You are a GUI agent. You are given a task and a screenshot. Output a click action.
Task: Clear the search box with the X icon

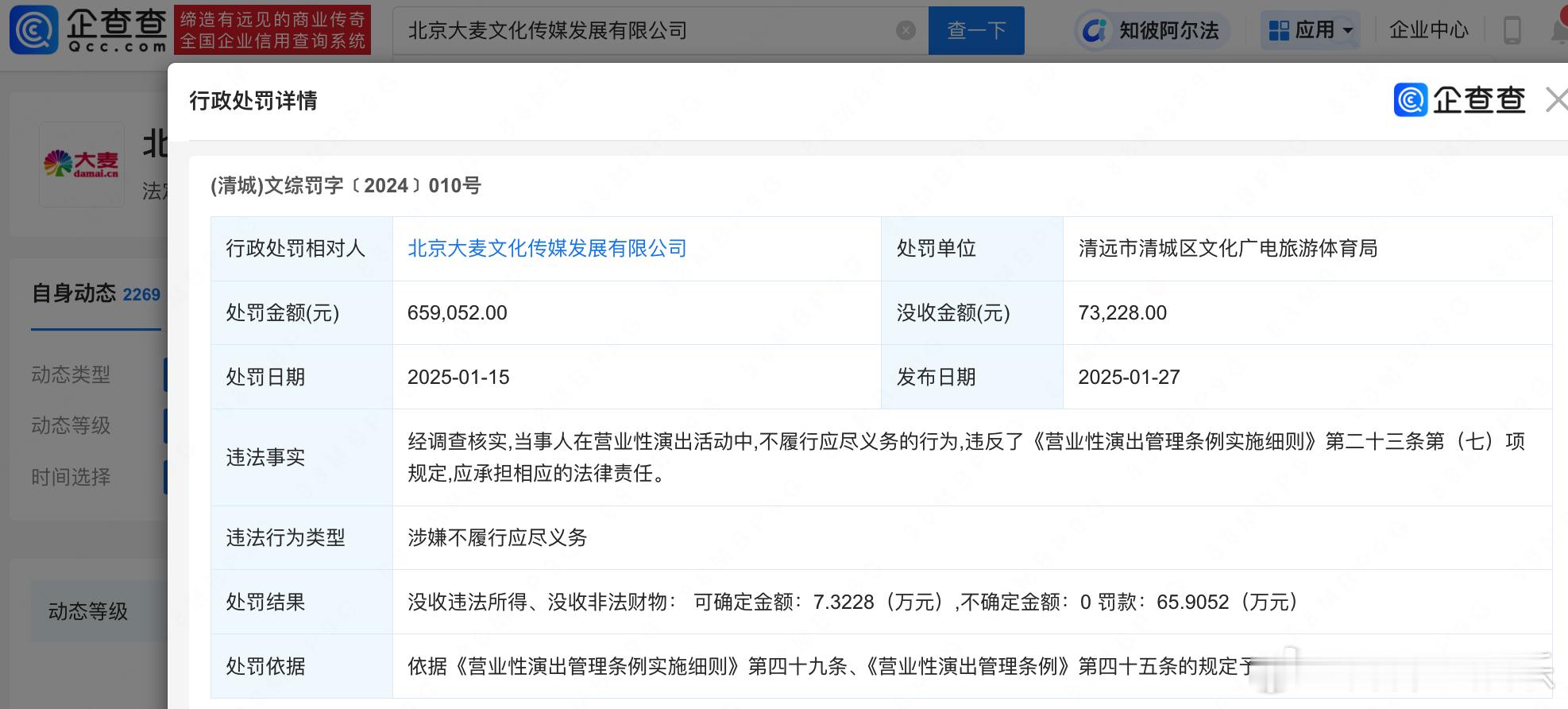click(x=906, y=31)
